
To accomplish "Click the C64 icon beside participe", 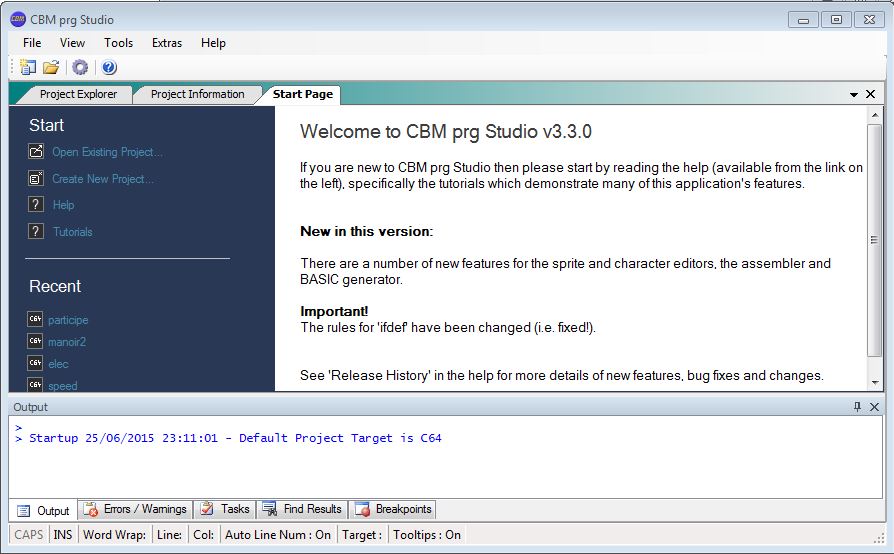I will [x=35, y=319].
